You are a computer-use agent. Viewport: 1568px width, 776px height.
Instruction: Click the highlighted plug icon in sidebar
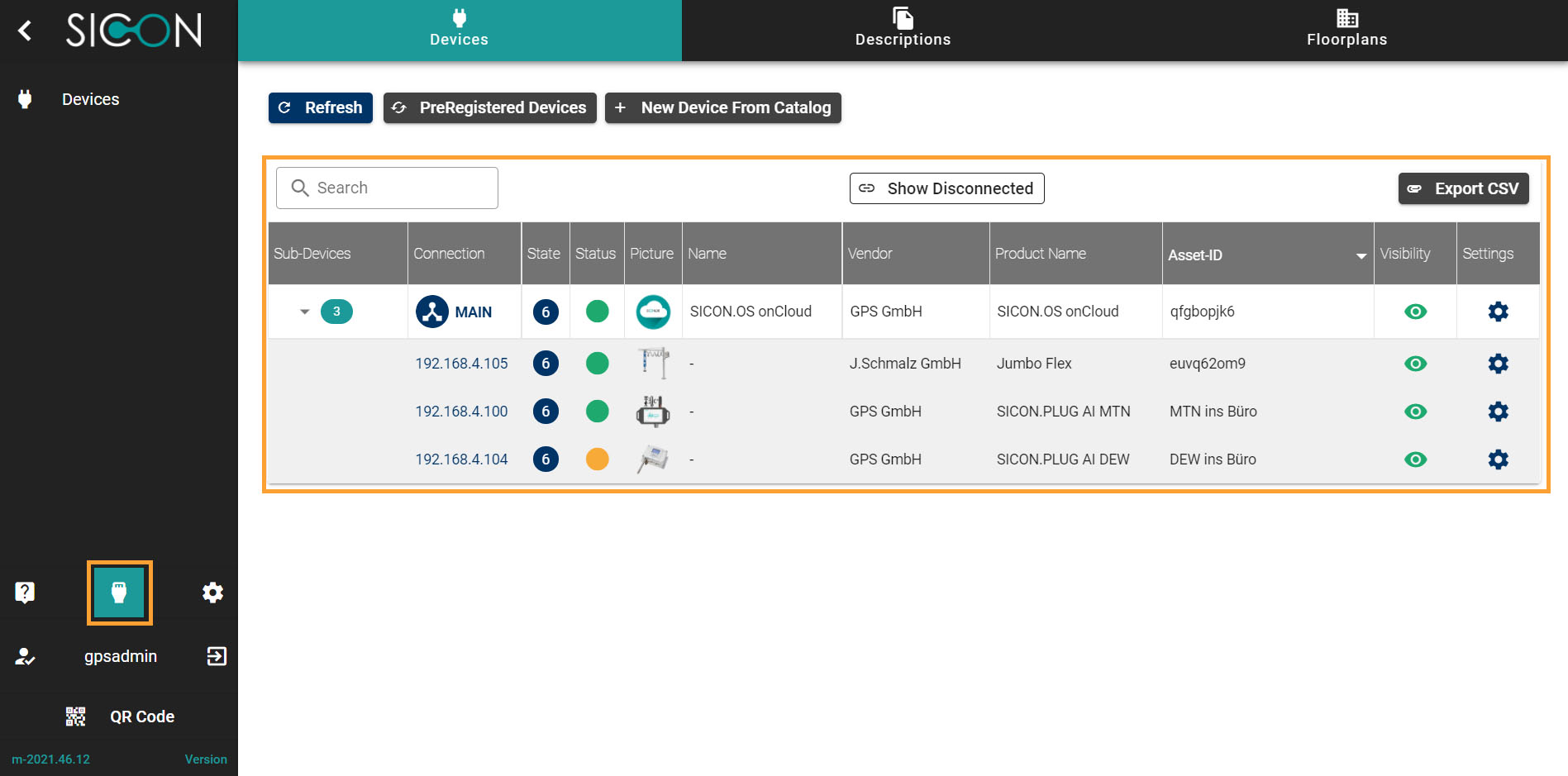119,593
